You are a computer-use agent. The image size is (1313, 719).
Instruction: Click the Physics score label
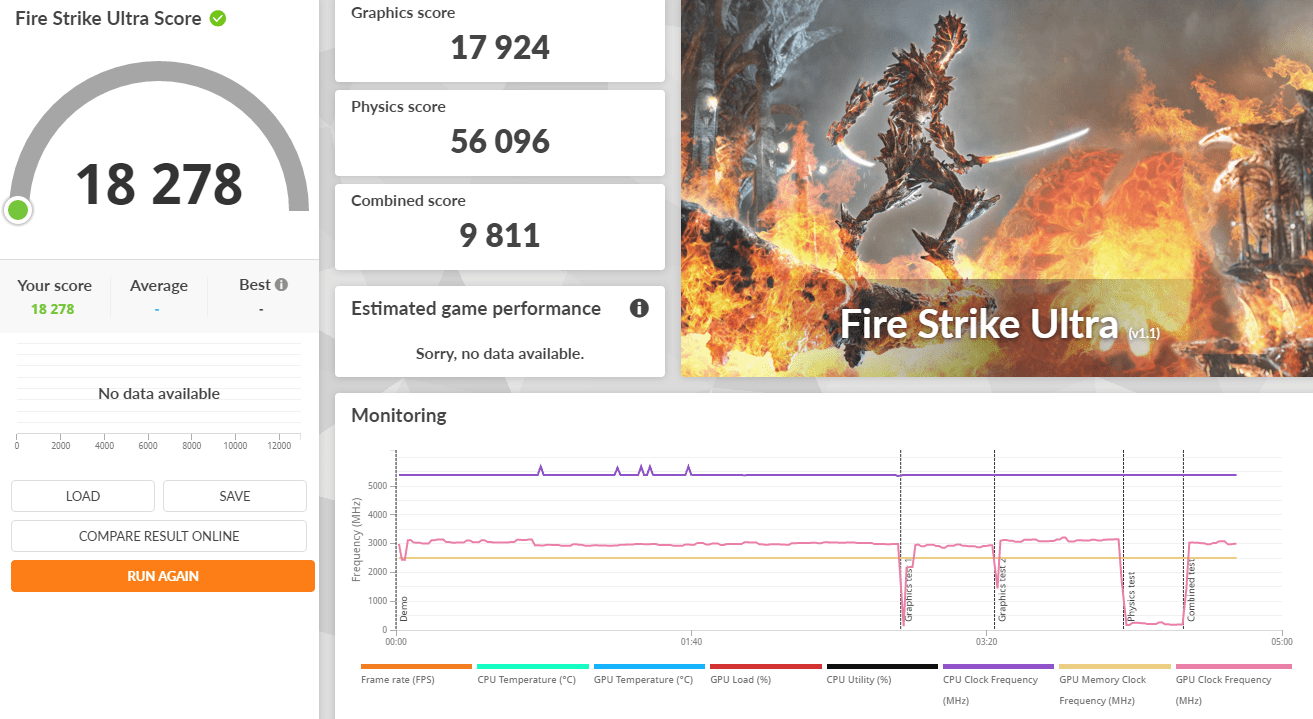tap(398, 107)
